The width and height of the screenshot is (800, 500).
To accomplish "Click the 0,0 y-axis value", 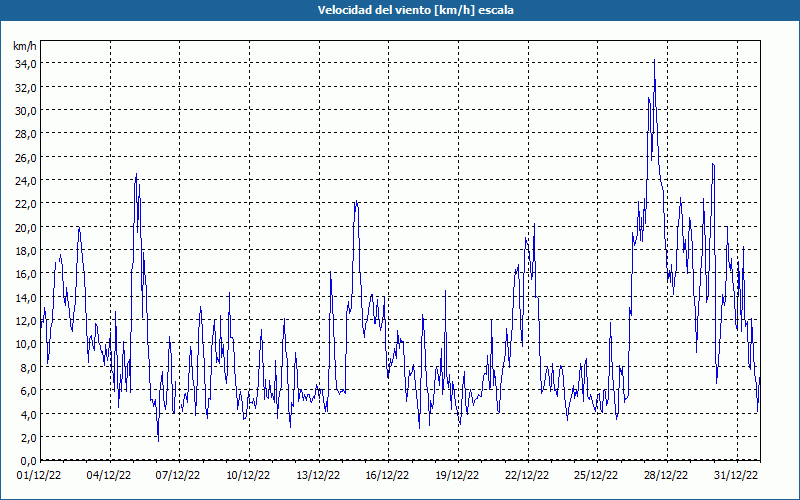I will (29, 461).
